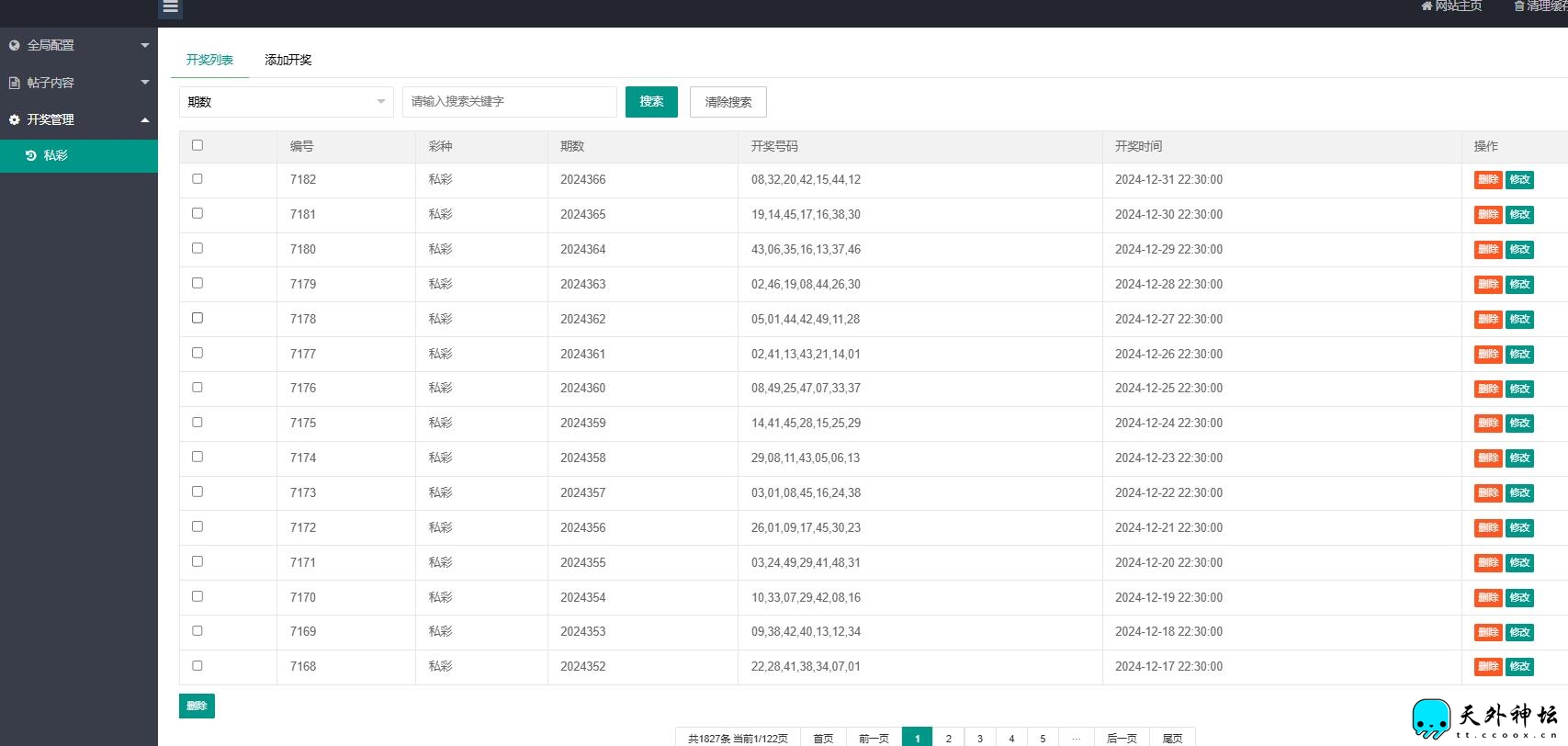The width and height of the screenshot is (1568, 746).
Task: Check the checkbox for row 7182
Action: coord(197,179)
